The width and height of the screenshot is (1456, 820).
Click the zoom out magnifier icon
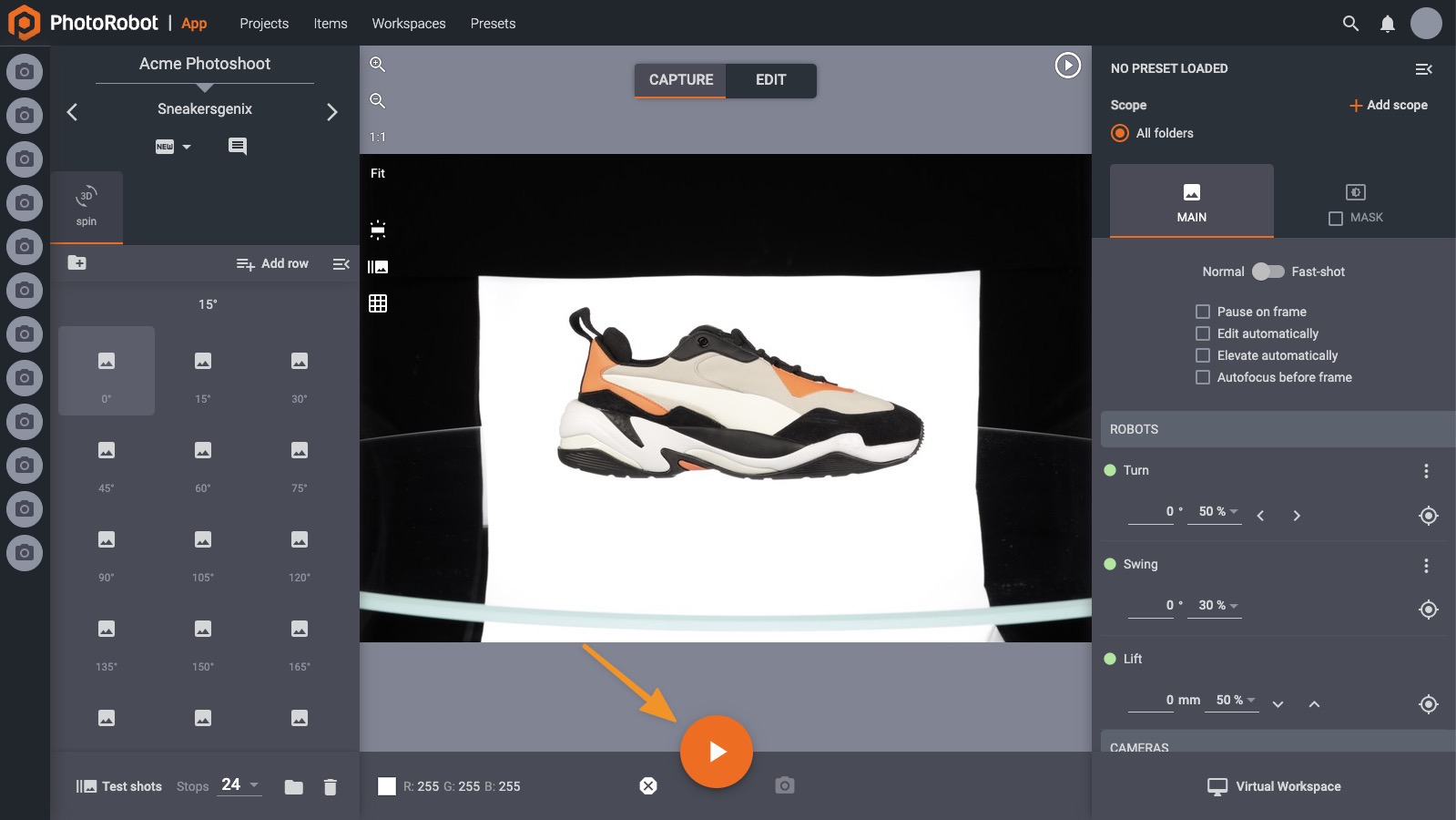377,101
